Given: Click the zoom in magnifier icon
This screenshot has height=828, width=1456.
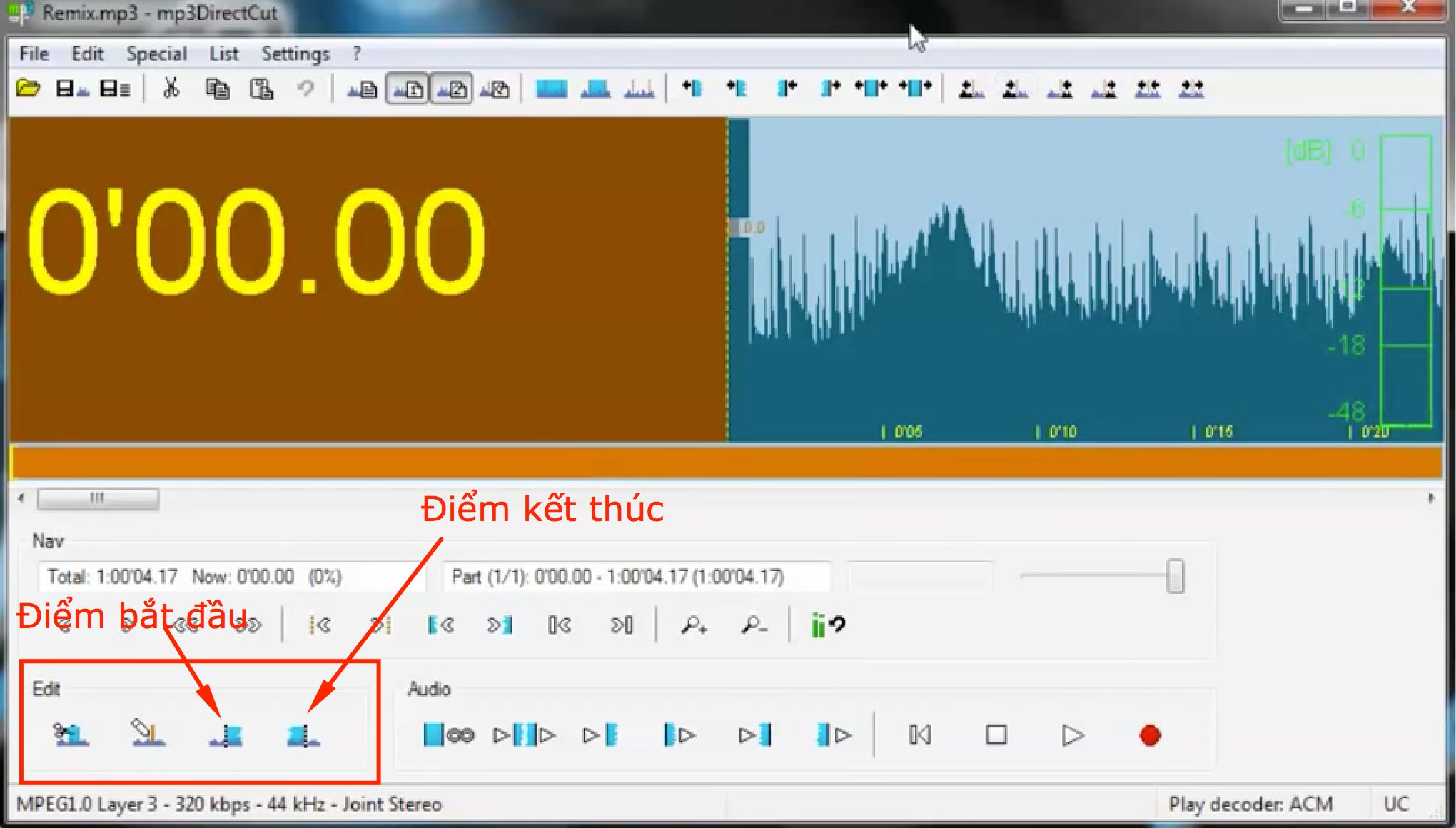Looking at the screenshot, I should (x=693, y=625).
